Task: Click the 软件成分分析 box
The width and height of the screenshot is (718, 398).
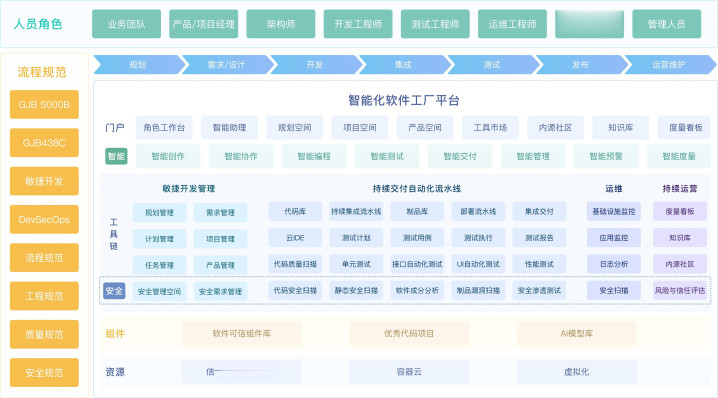Action: (x=417, y=290)
